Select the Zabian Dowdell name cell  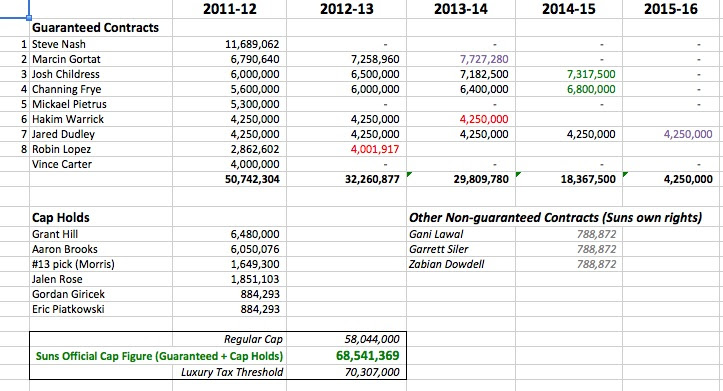(x=461, y=264)
